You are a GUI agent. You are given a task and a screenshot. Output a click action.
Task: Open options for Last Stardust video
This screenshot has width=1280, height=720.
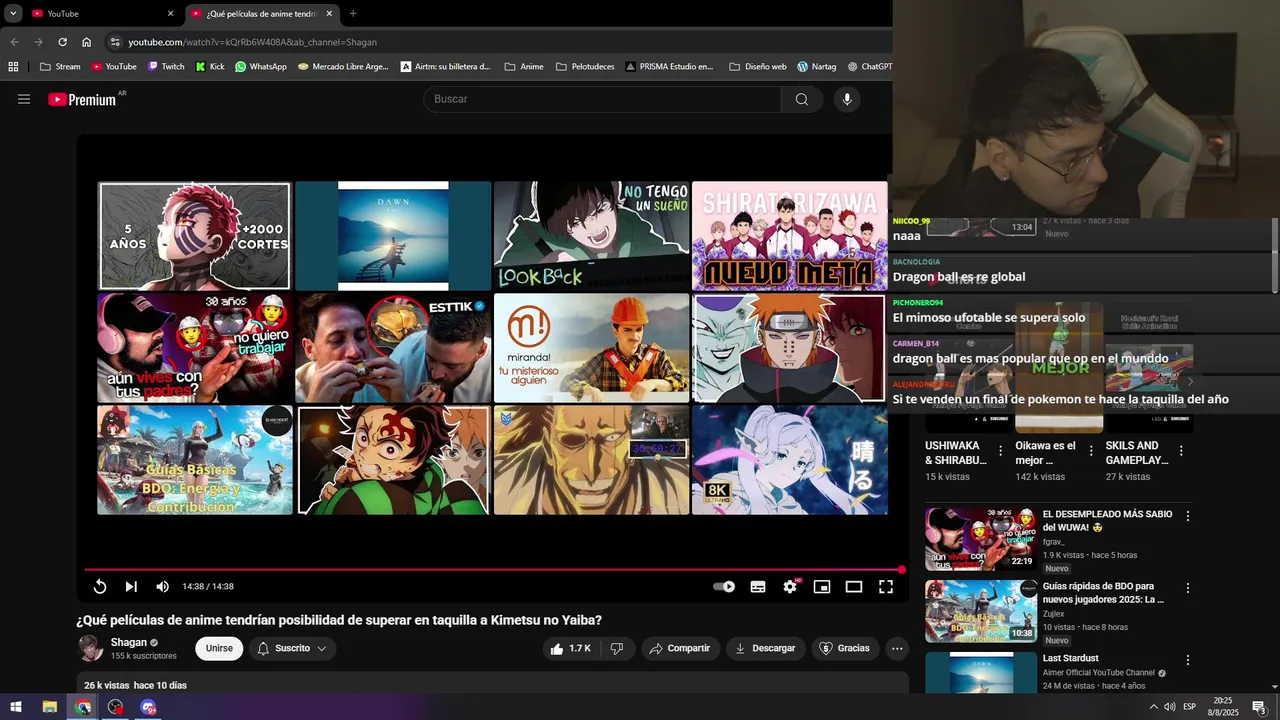pyautogui.click(x=1188, y=660)
